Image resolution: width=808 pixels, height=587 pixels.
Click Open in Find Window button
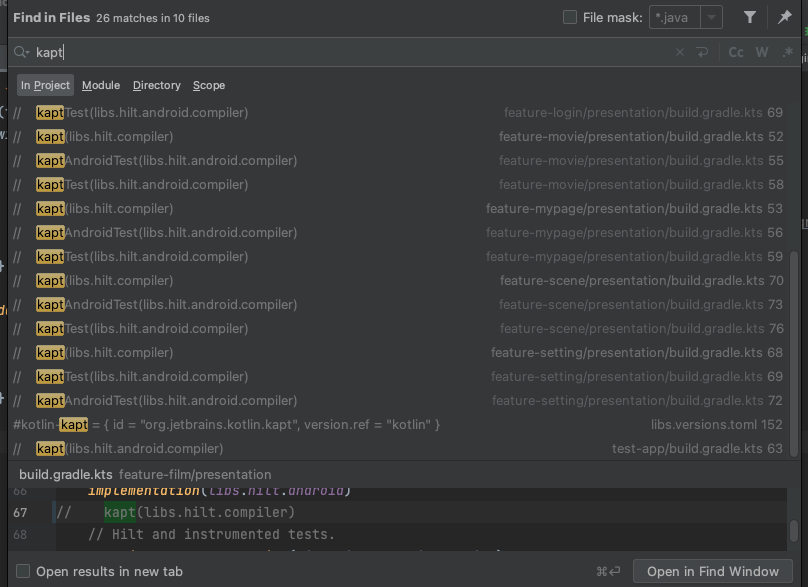coord(712,572)
